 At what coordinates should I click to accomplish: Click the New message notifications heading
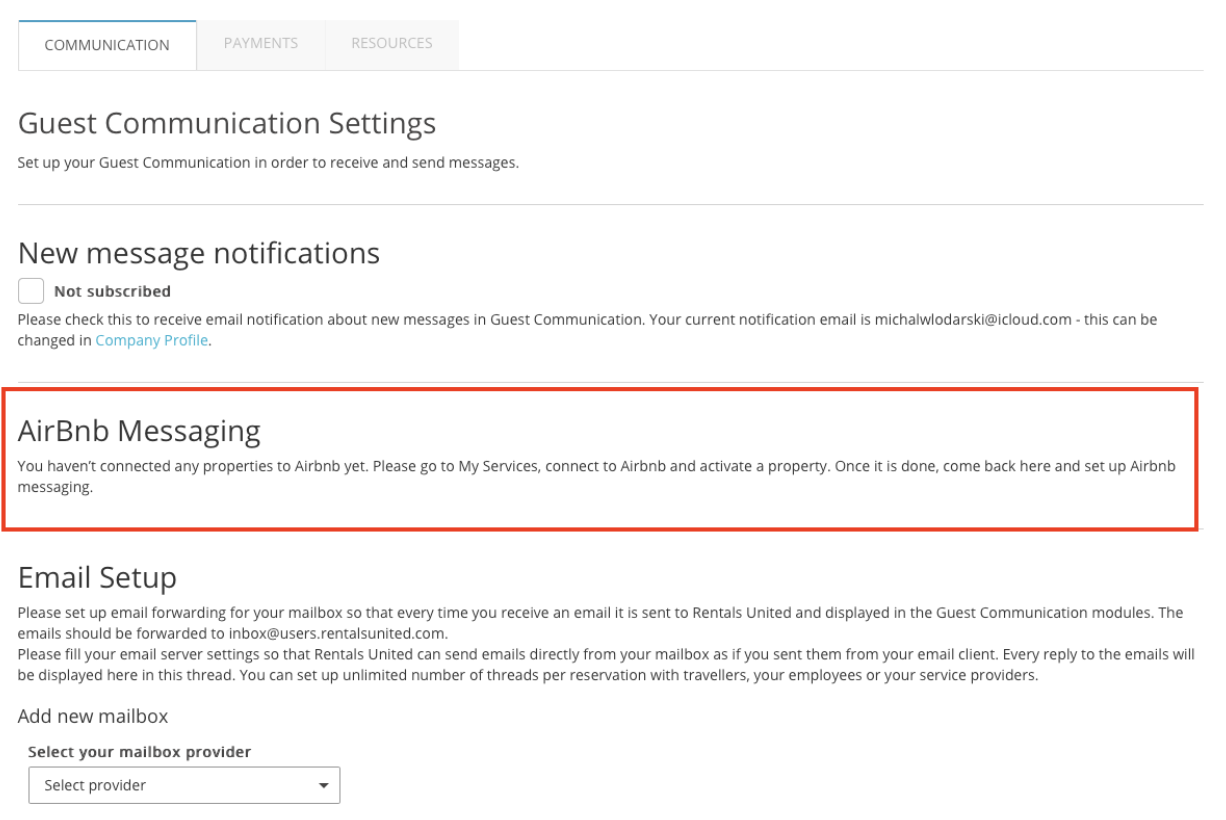tap(199, 253)
